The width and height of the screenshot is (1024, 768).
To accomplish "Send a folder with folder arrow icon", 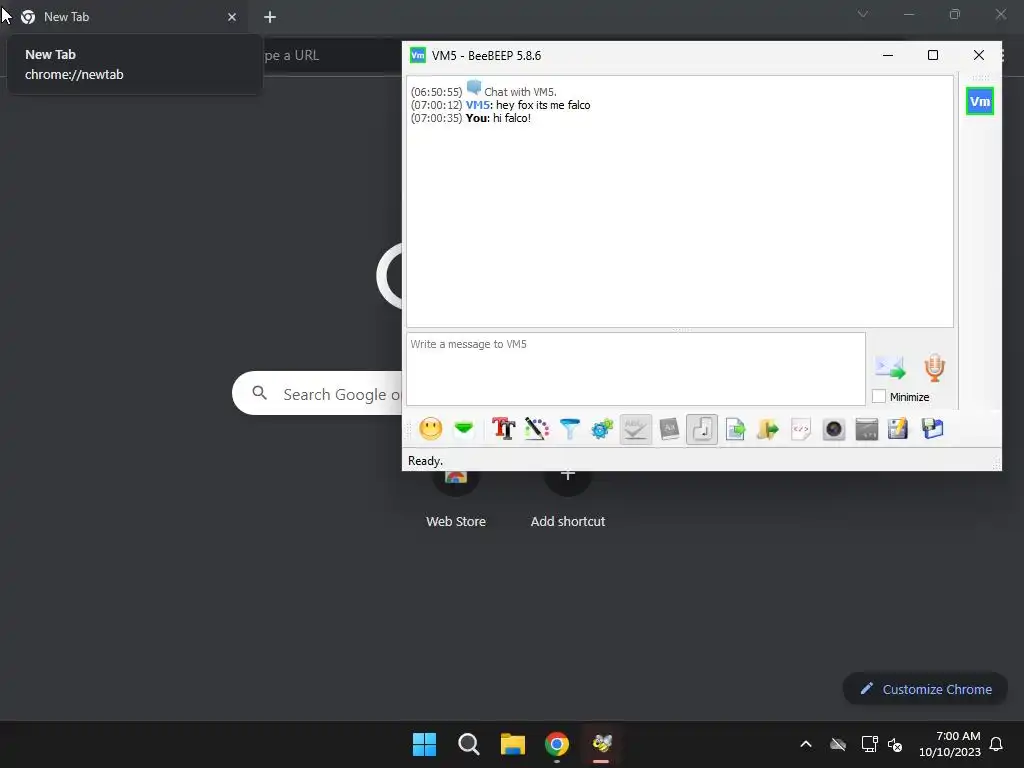I will tap(768, 429).
